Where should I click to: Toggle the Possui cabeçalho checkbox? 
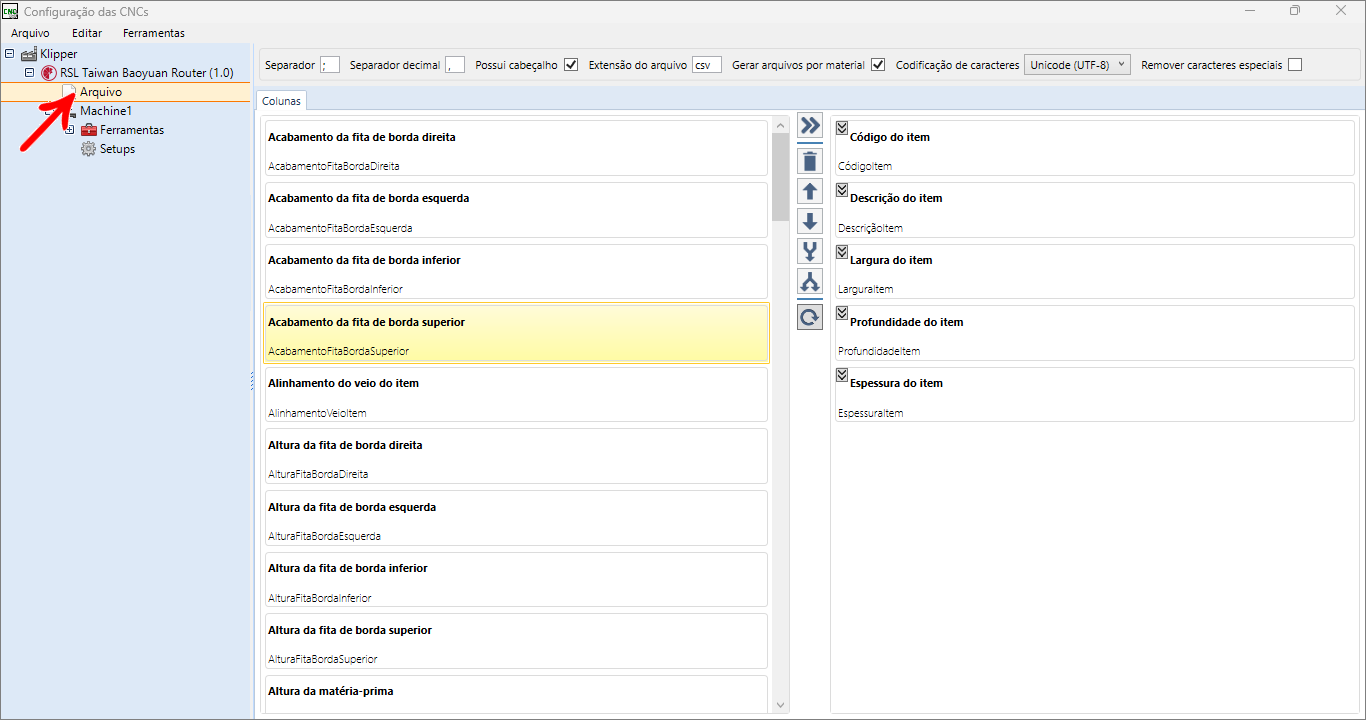click(x=571, y=65)
